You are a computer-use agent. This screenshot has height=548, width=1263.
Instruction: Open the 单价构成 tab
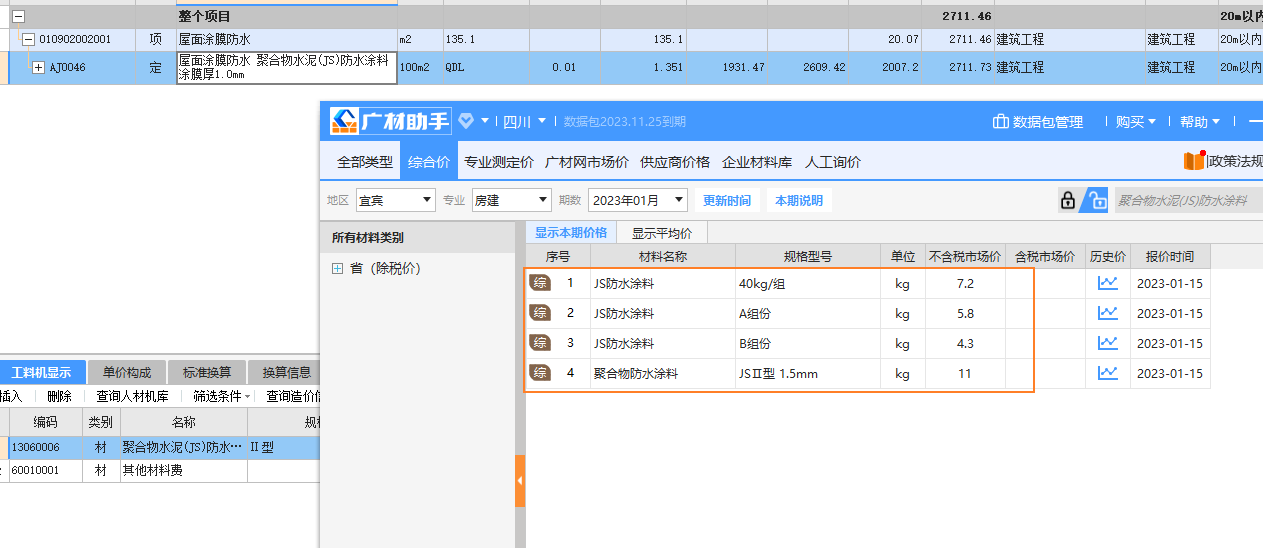(127, 373)
